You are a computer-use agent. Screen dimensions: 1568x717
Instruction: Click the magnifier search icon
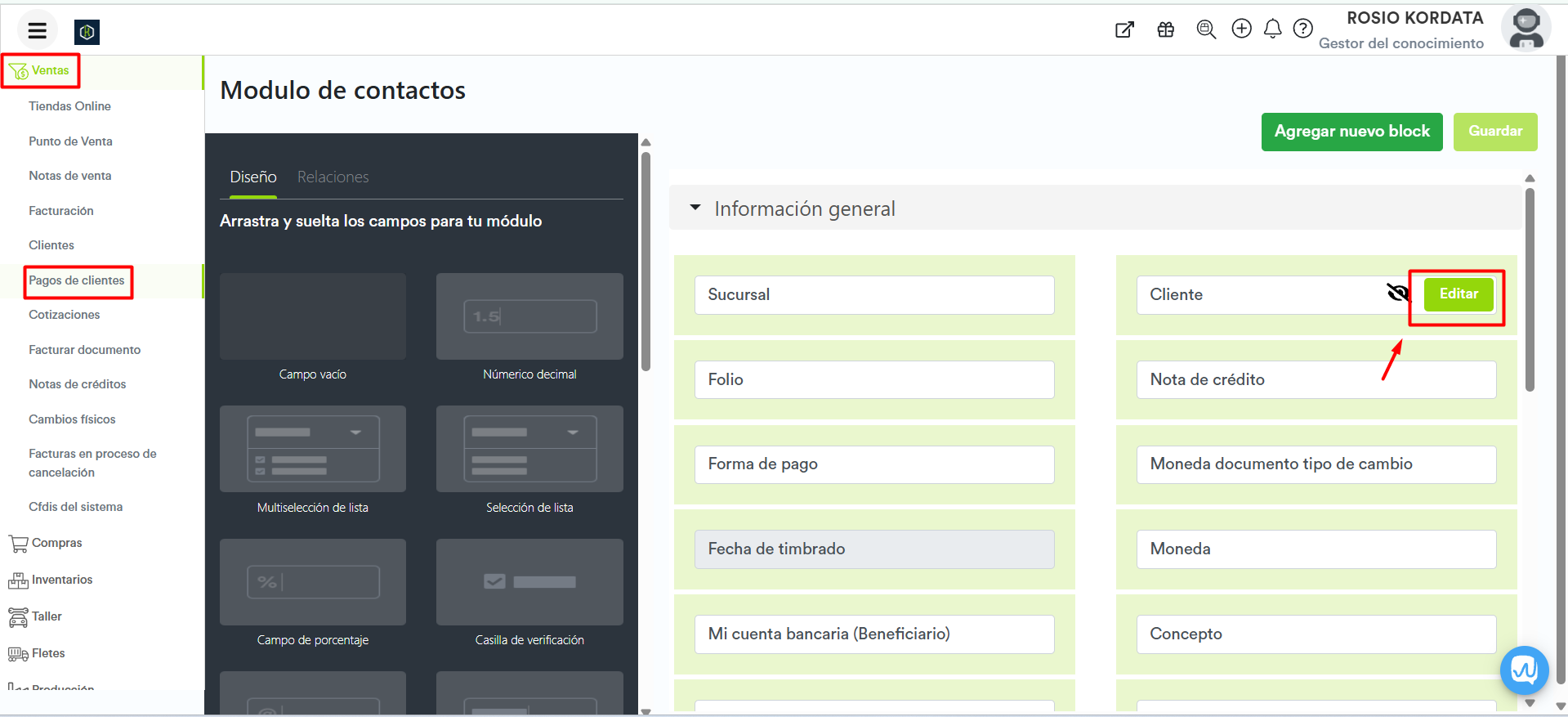[x=1205, y=30]
